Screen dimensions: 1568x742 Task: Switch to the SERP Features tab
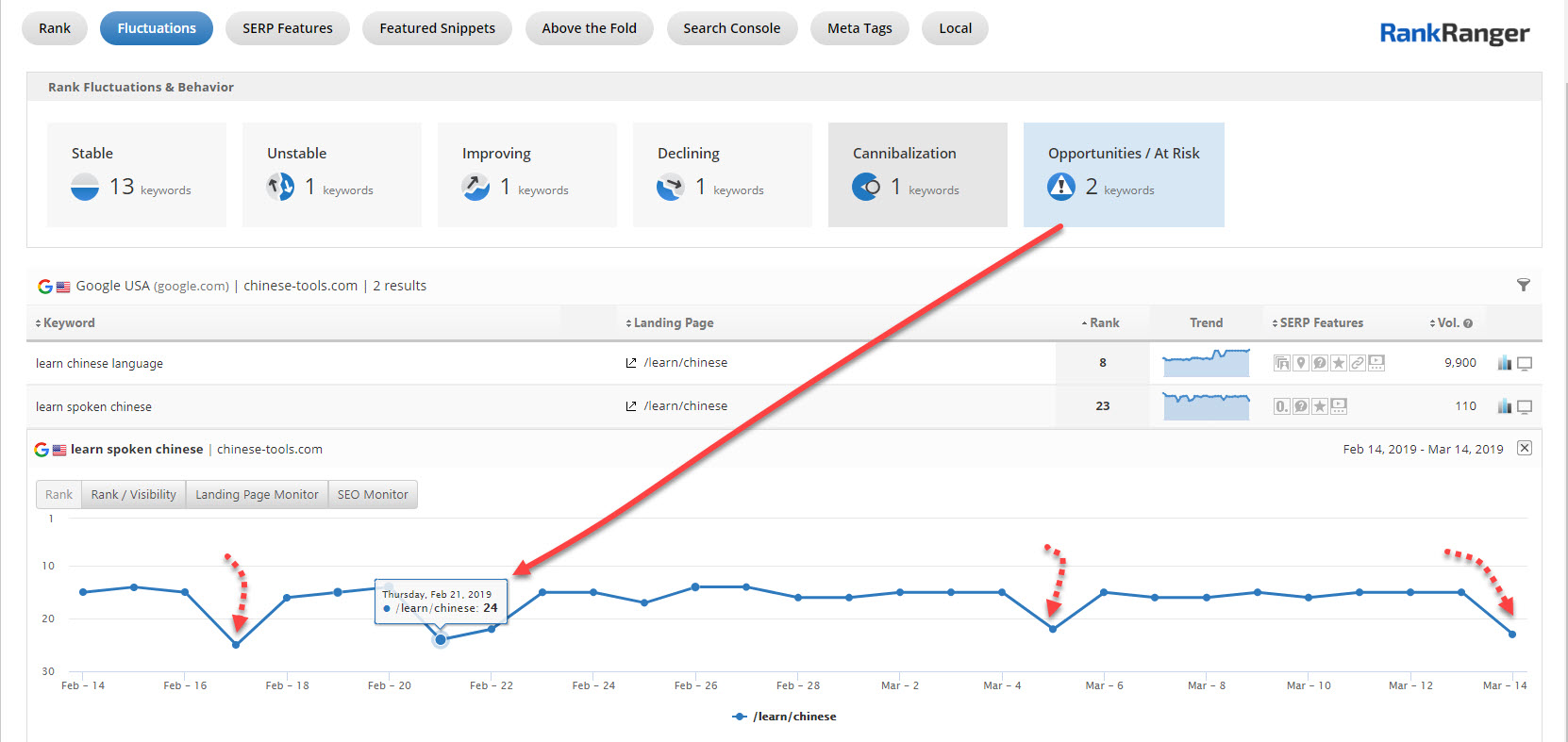click(x=288, y=28)
